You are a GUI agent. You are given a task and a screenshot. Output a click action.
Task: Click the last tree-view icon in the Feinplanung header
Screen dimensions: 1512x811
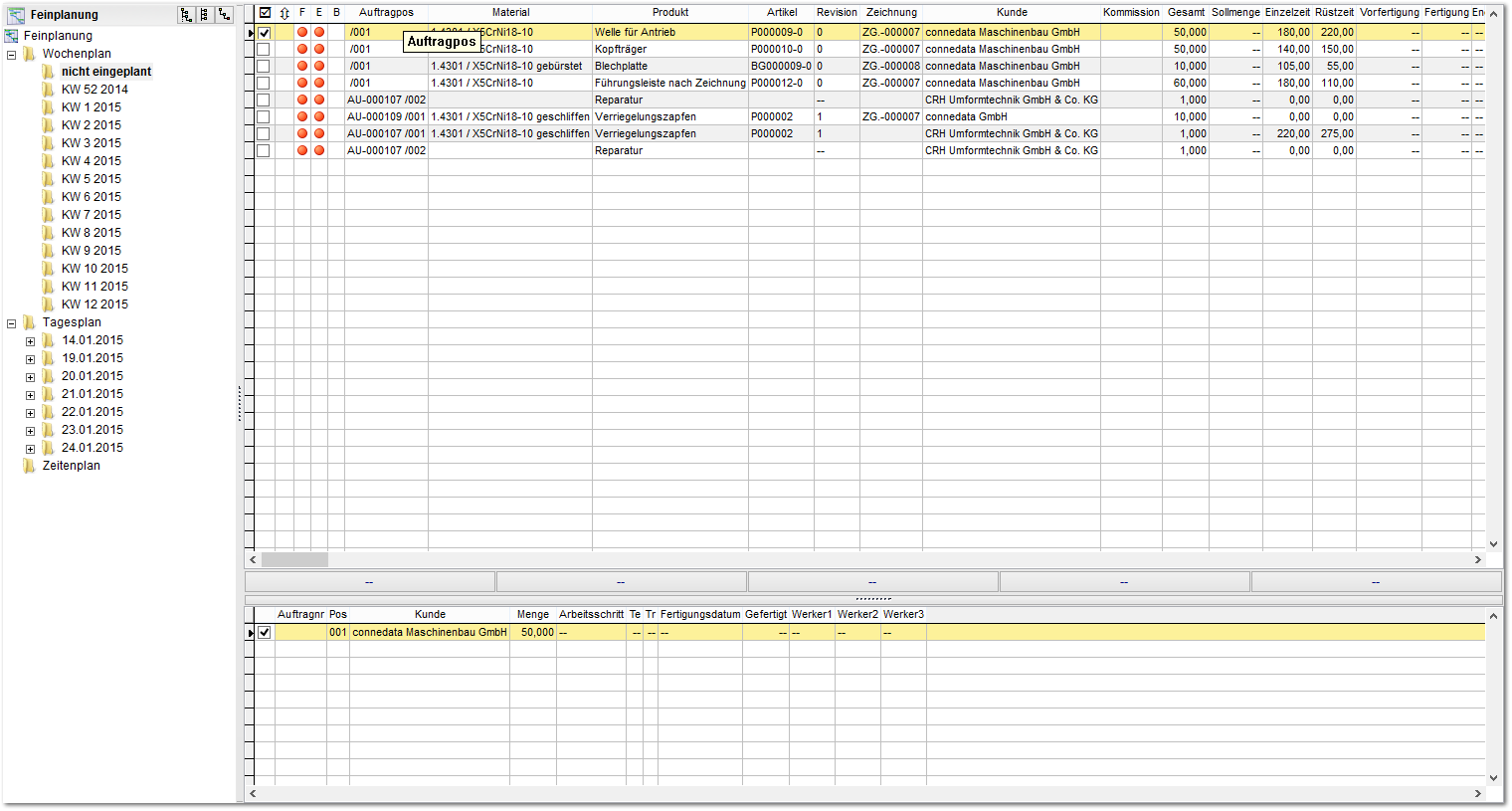tap(225, 15)
